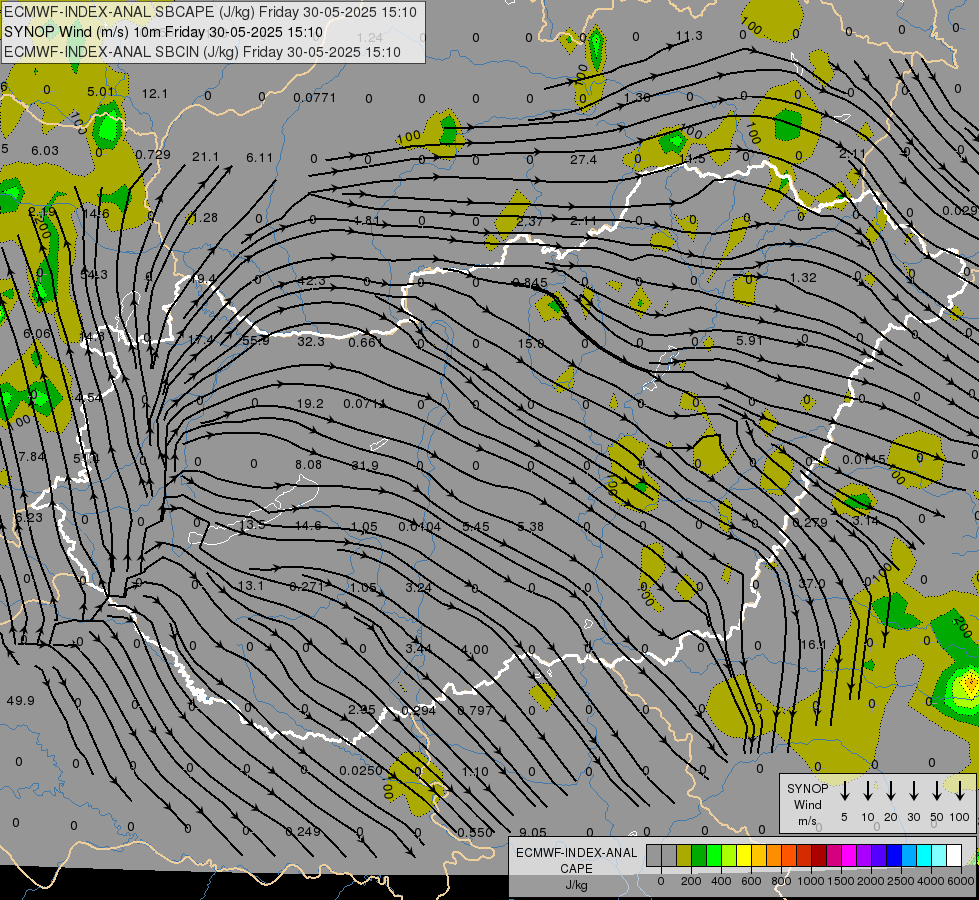Viewport: 979px width, 900px height.
Task: Click the 37.0 value on the map
Action: coord(812,583)
